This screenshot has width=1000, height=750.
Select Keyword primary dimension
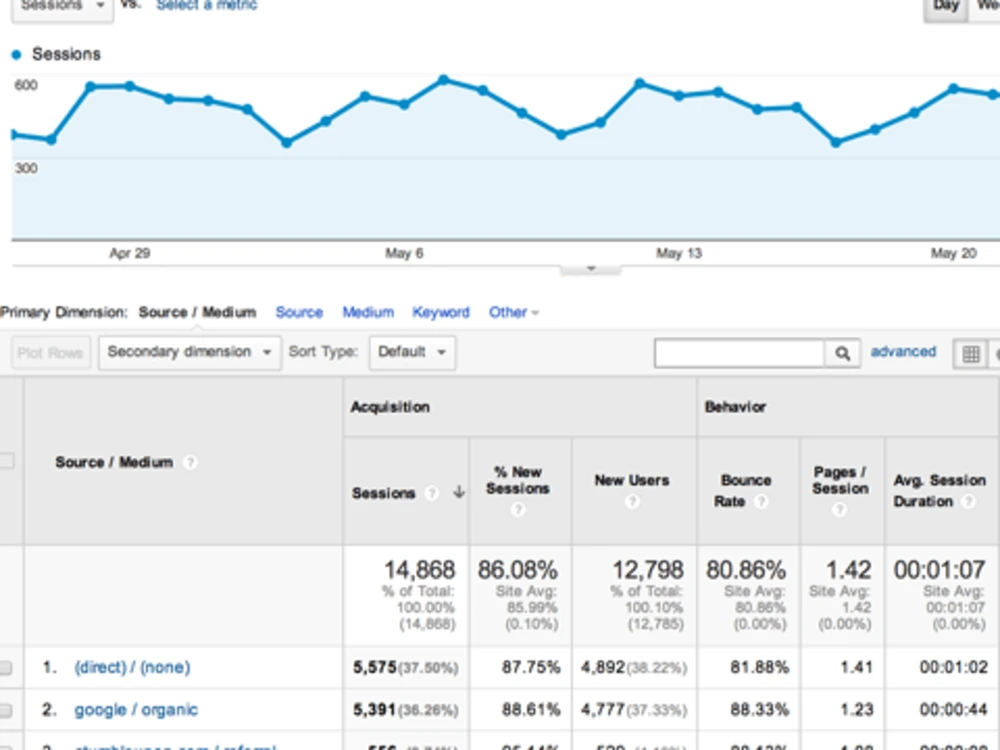pos(441,312)
